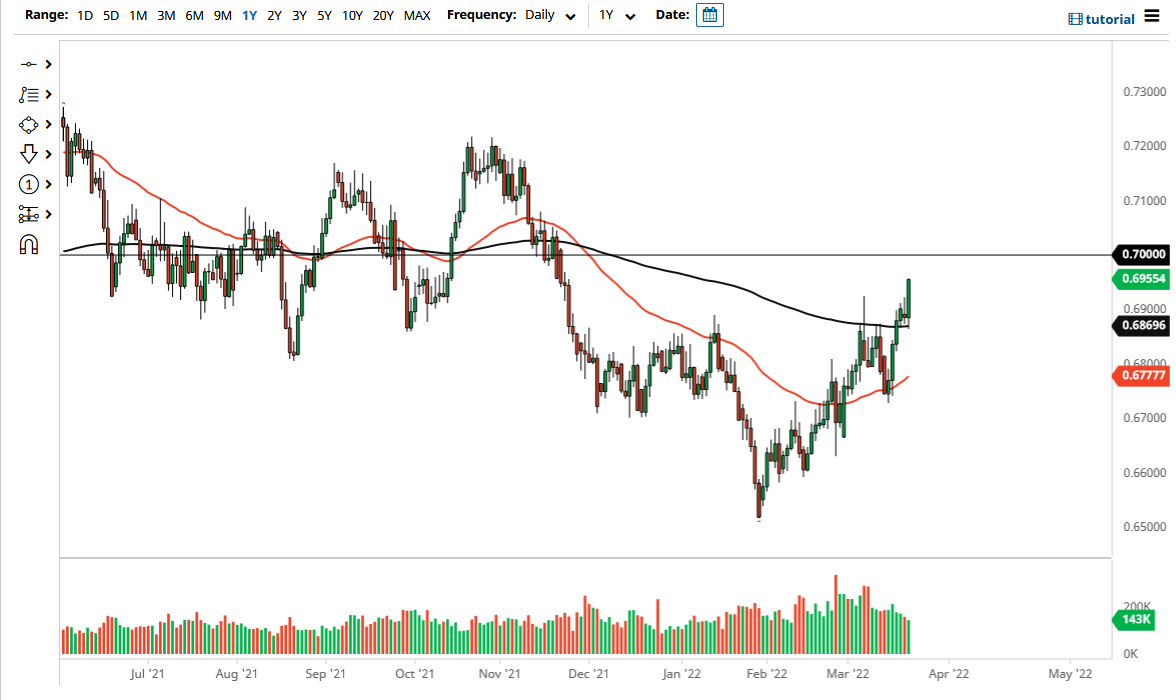1176x700 pixels.
Task: Select the numbered callout tool
Action: pos(28,184)
